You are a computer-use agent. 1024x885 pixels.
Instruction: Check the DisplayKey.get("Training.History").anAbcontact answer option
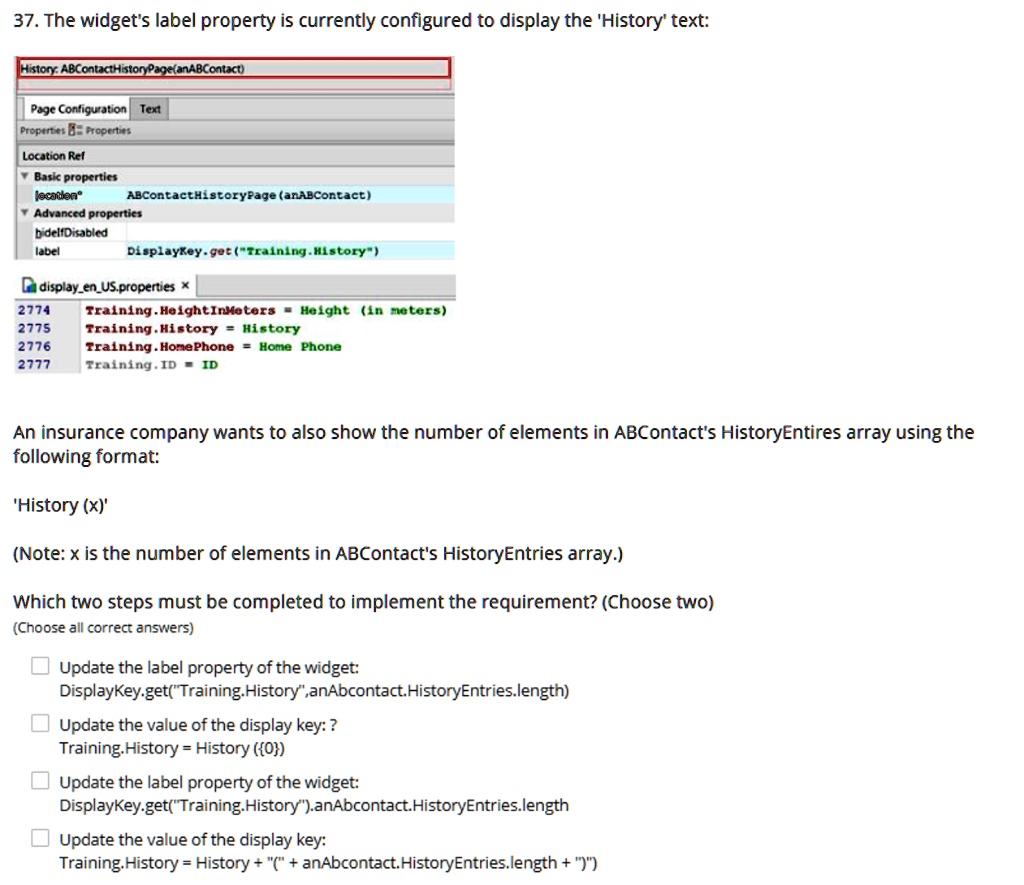coord(40,780)
